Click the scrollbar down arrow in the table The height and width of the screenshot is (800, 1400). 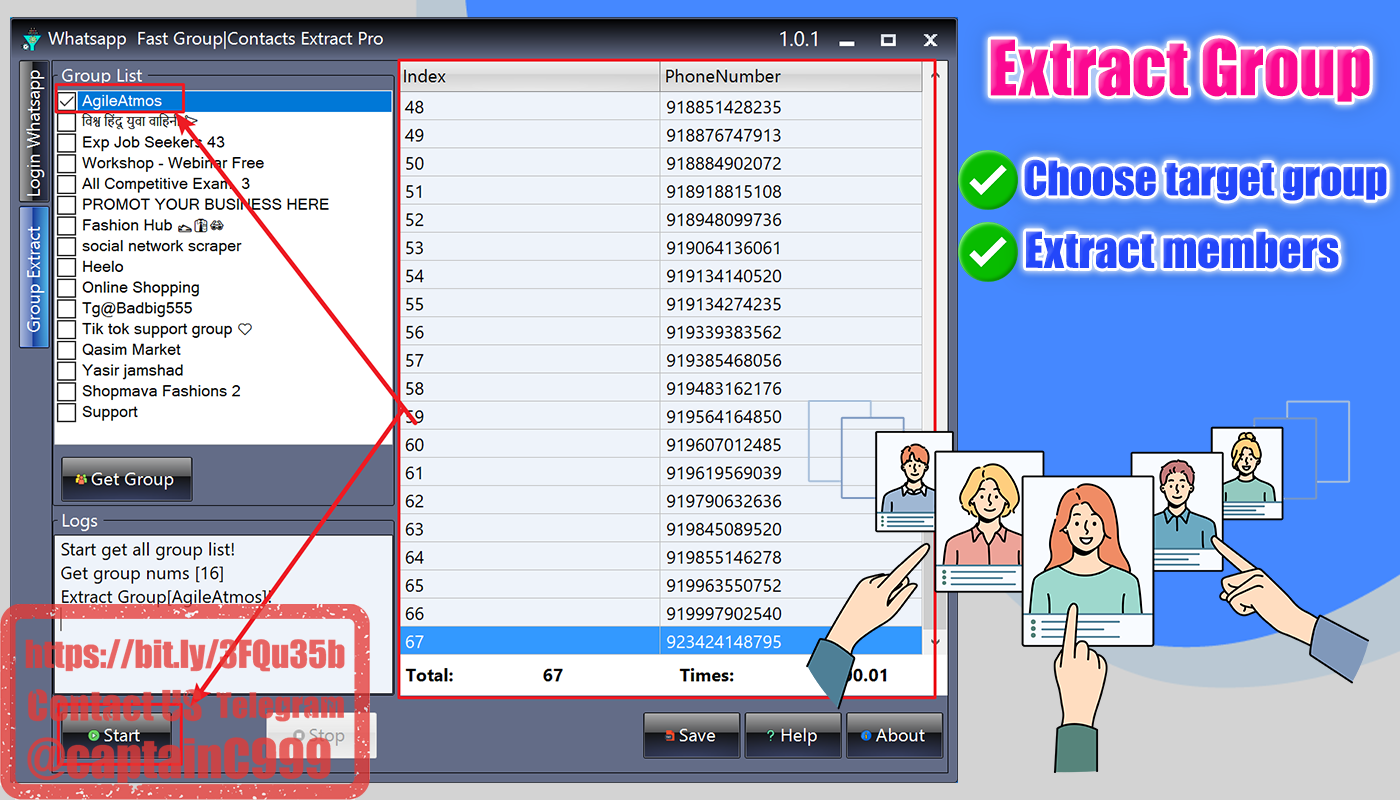pos(935,643)
